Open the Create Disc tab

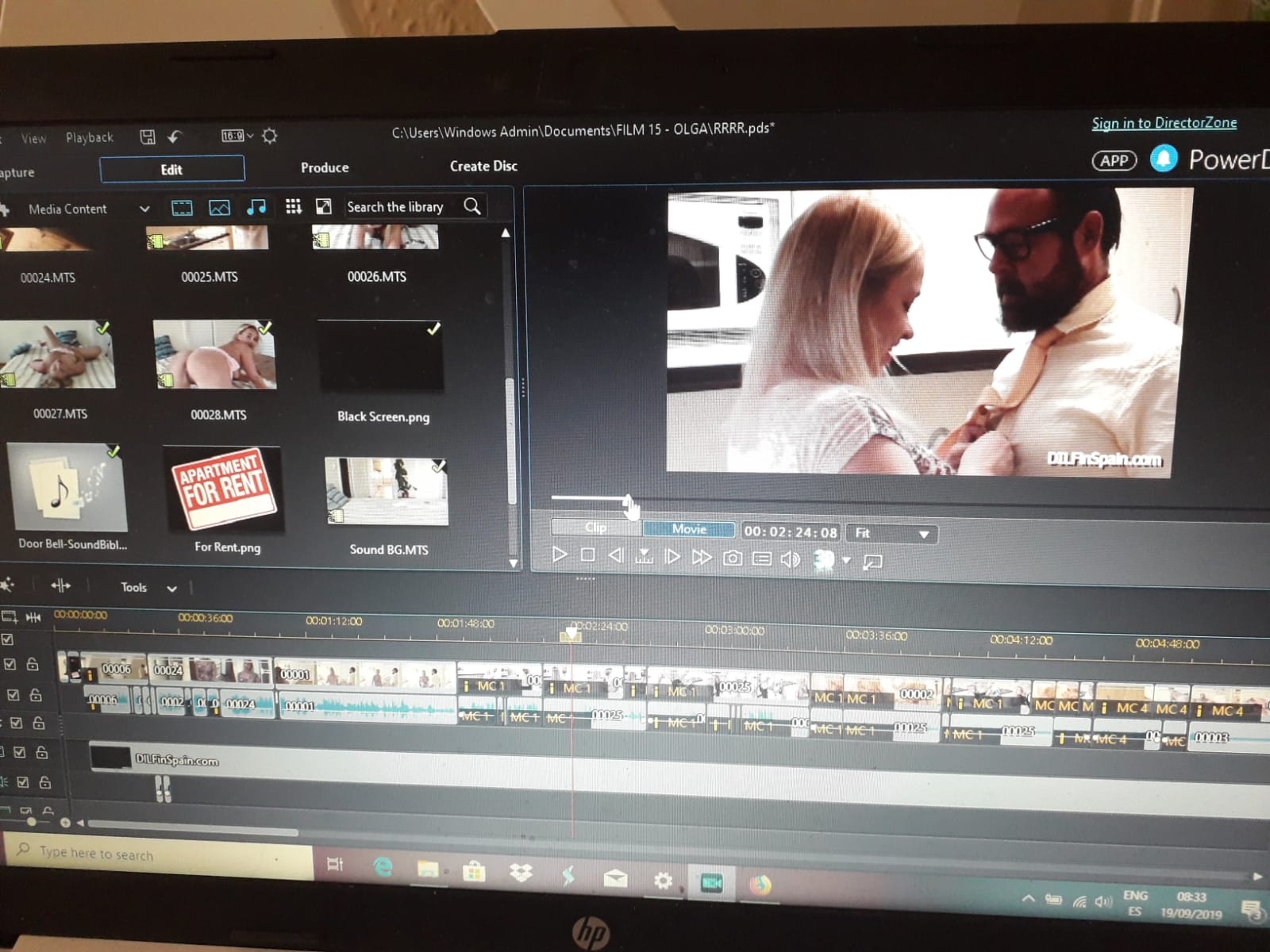(x=483, y=166)
